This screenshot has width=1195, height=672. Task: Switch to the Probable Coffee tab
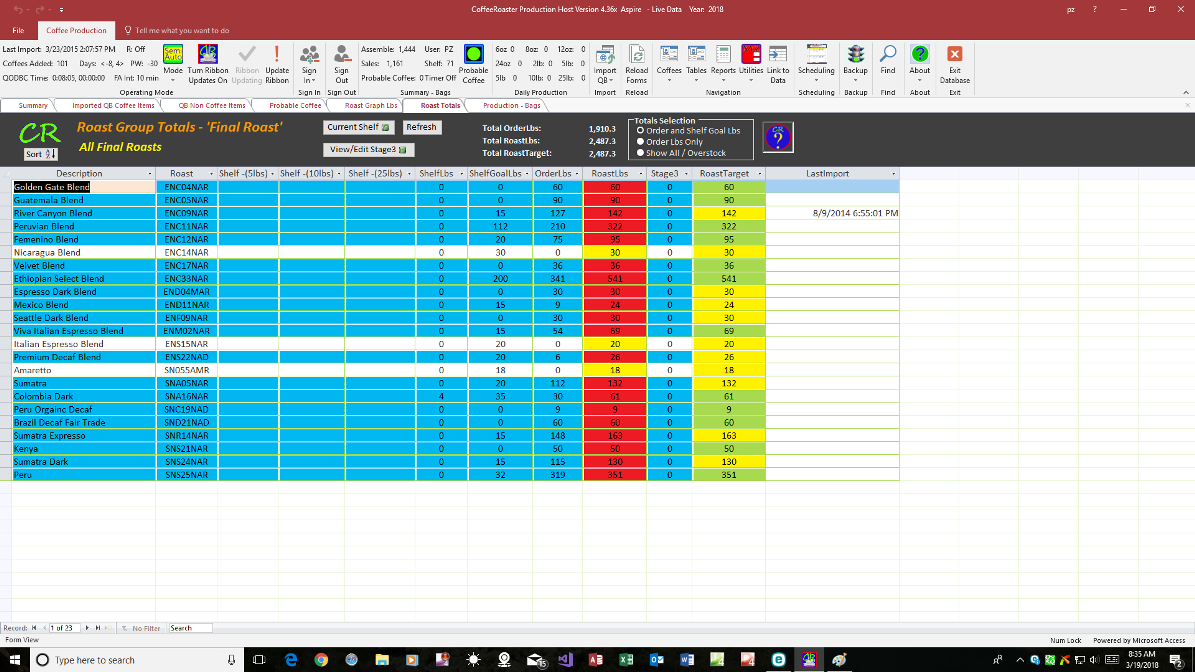pyautogui.click(x=295, y=106)
